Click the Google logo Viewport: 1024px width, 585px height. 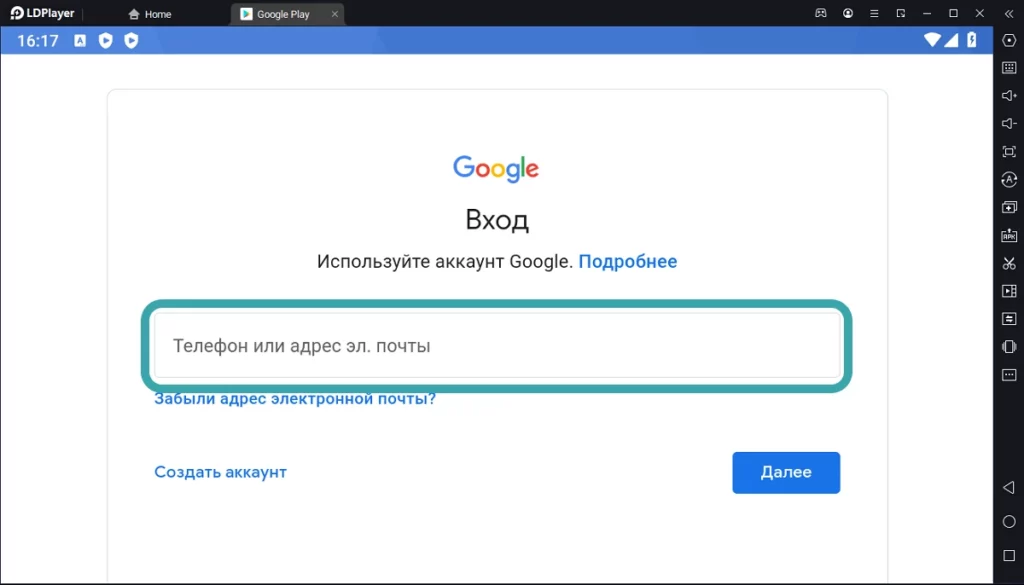(496, 168)
